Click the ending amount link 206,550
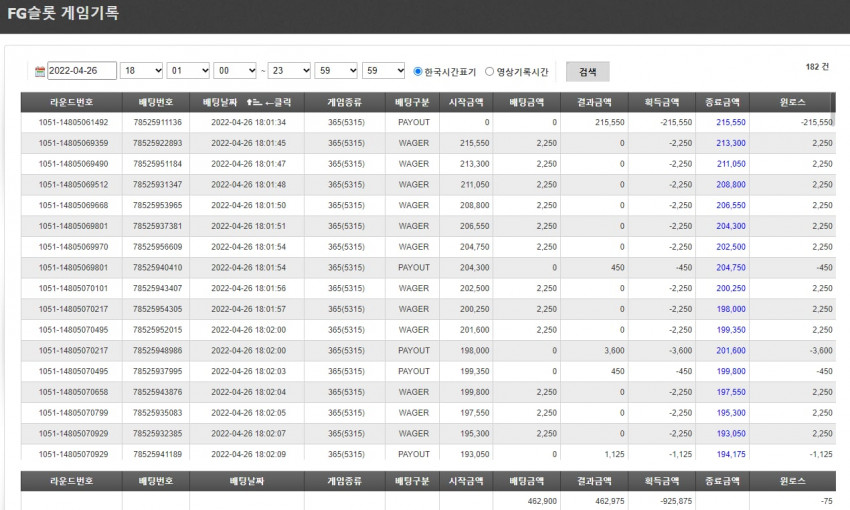This screenshot has height=510, width=850. tap(731, 205)
